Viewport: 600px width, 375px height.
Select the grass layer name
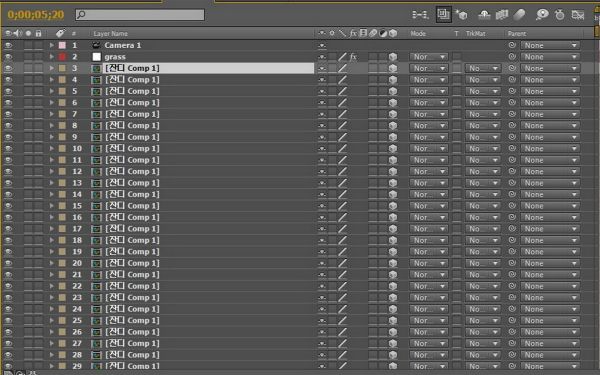pyautogui.click(x=115, y=57)
